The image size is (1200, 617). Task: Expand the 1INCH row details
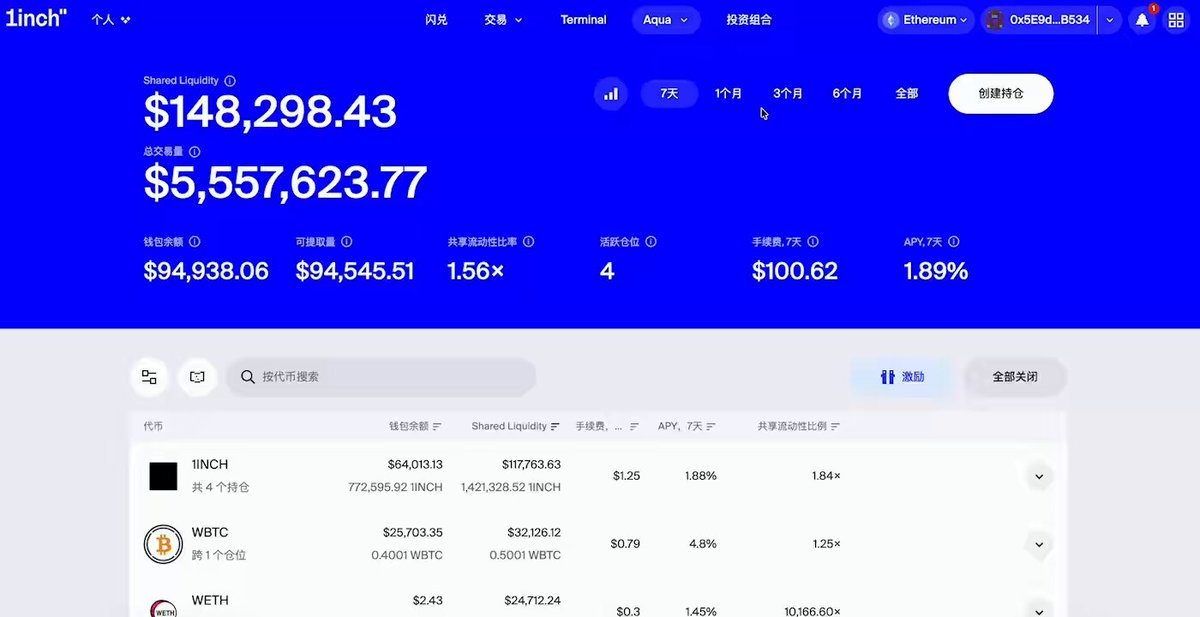point(1039,476)
